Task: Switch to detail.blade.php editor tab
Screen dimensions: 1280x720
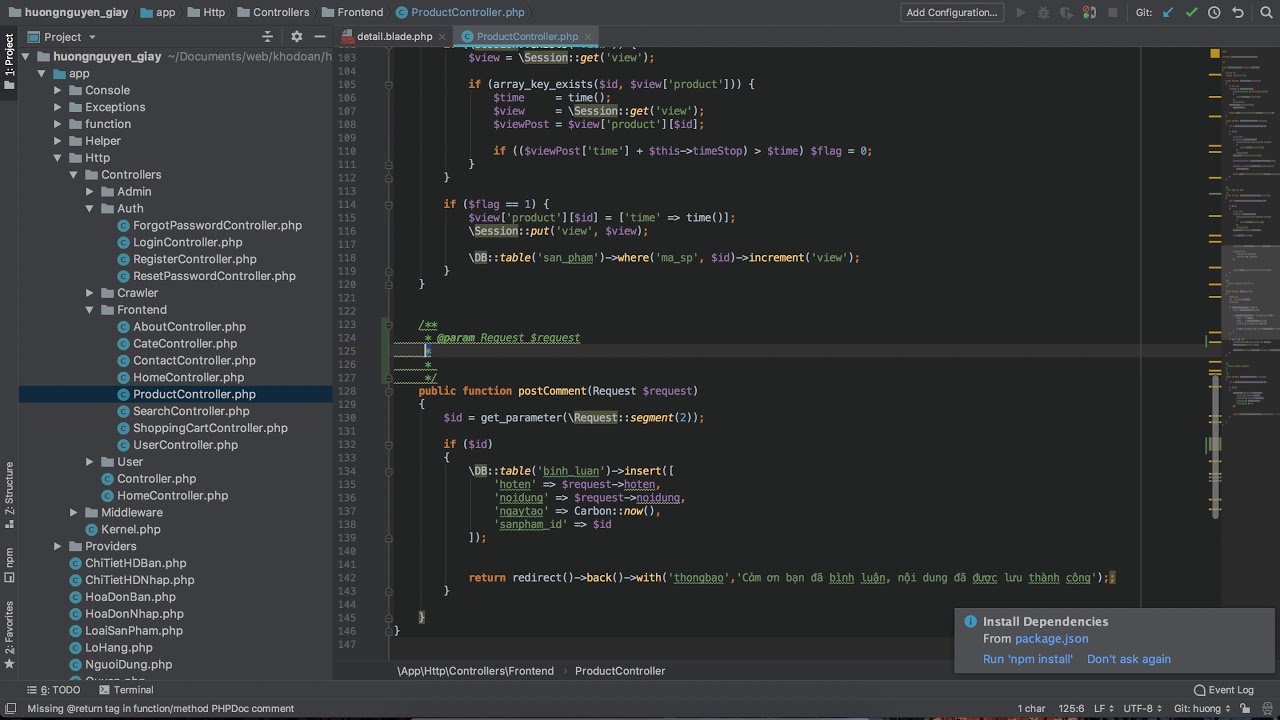Action: tap(394, 37)
